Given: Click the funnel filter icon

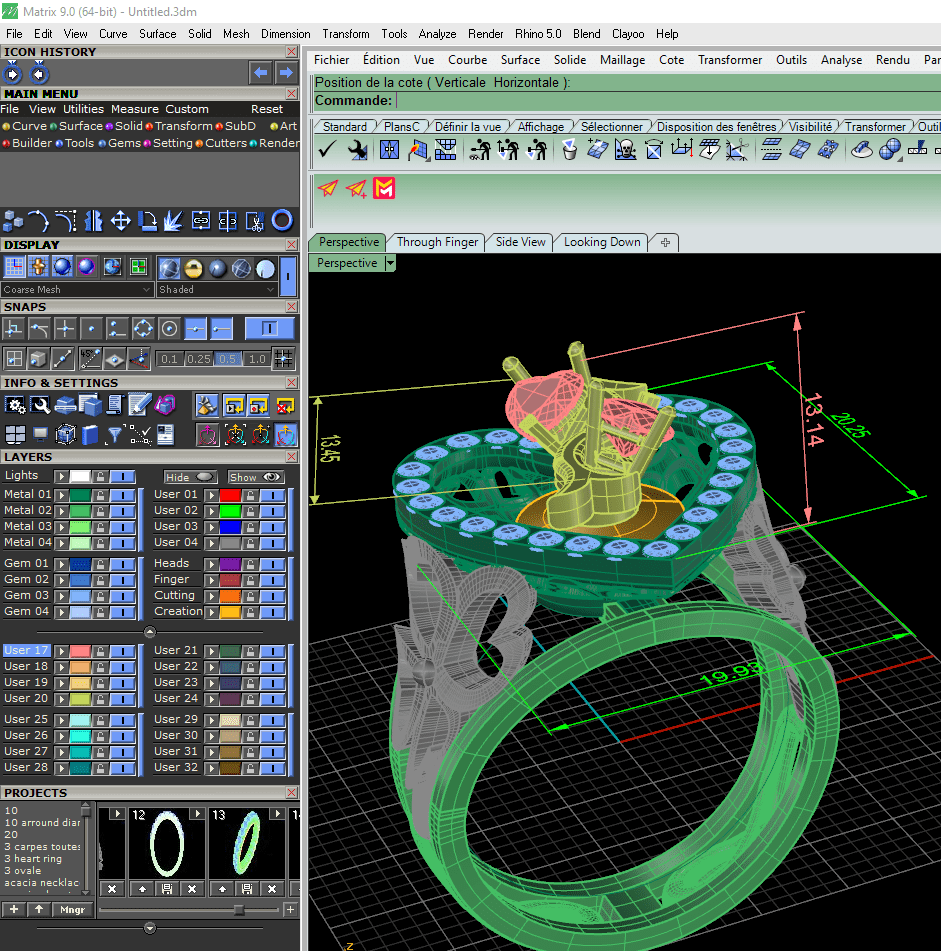Looking at the screenshot, I should tap(114, 434).
